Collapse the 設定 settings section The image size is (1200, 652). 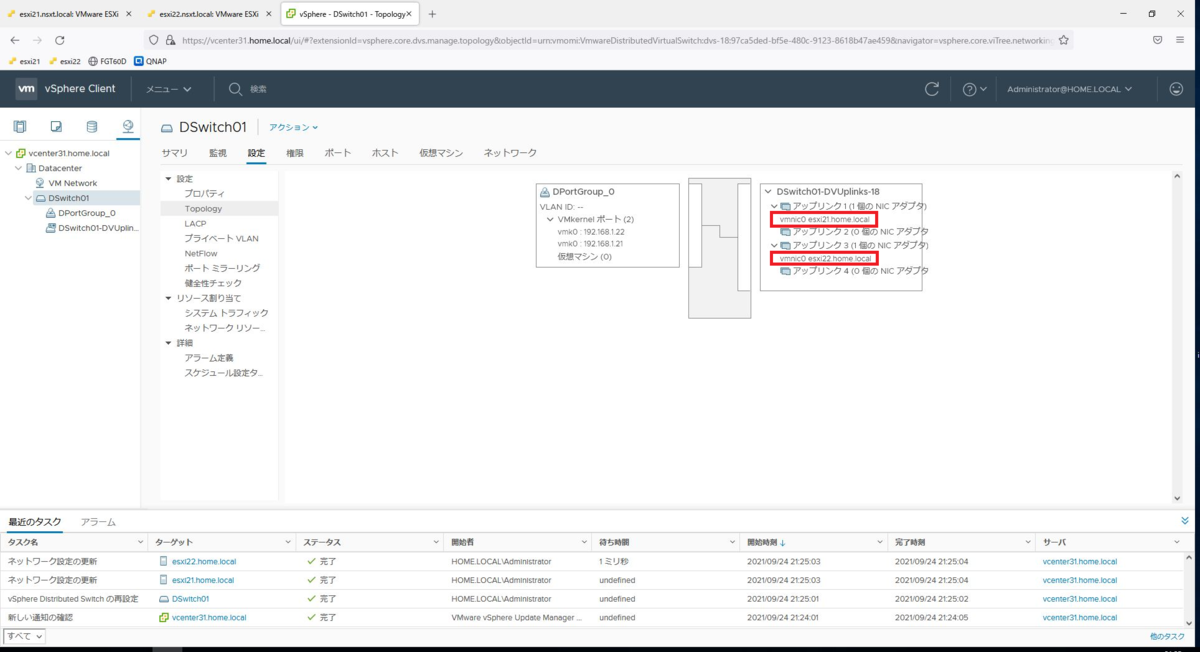click(x=168, y=178)
